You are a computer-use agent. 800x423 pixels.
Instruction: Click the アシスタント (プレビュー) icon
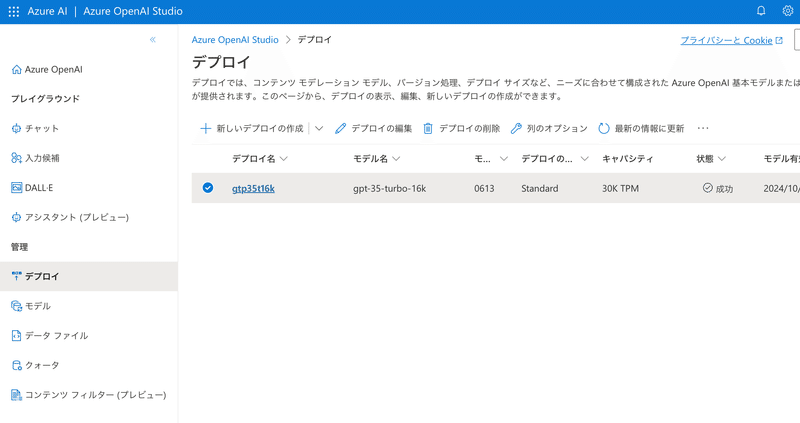click(x=16, y=217)
